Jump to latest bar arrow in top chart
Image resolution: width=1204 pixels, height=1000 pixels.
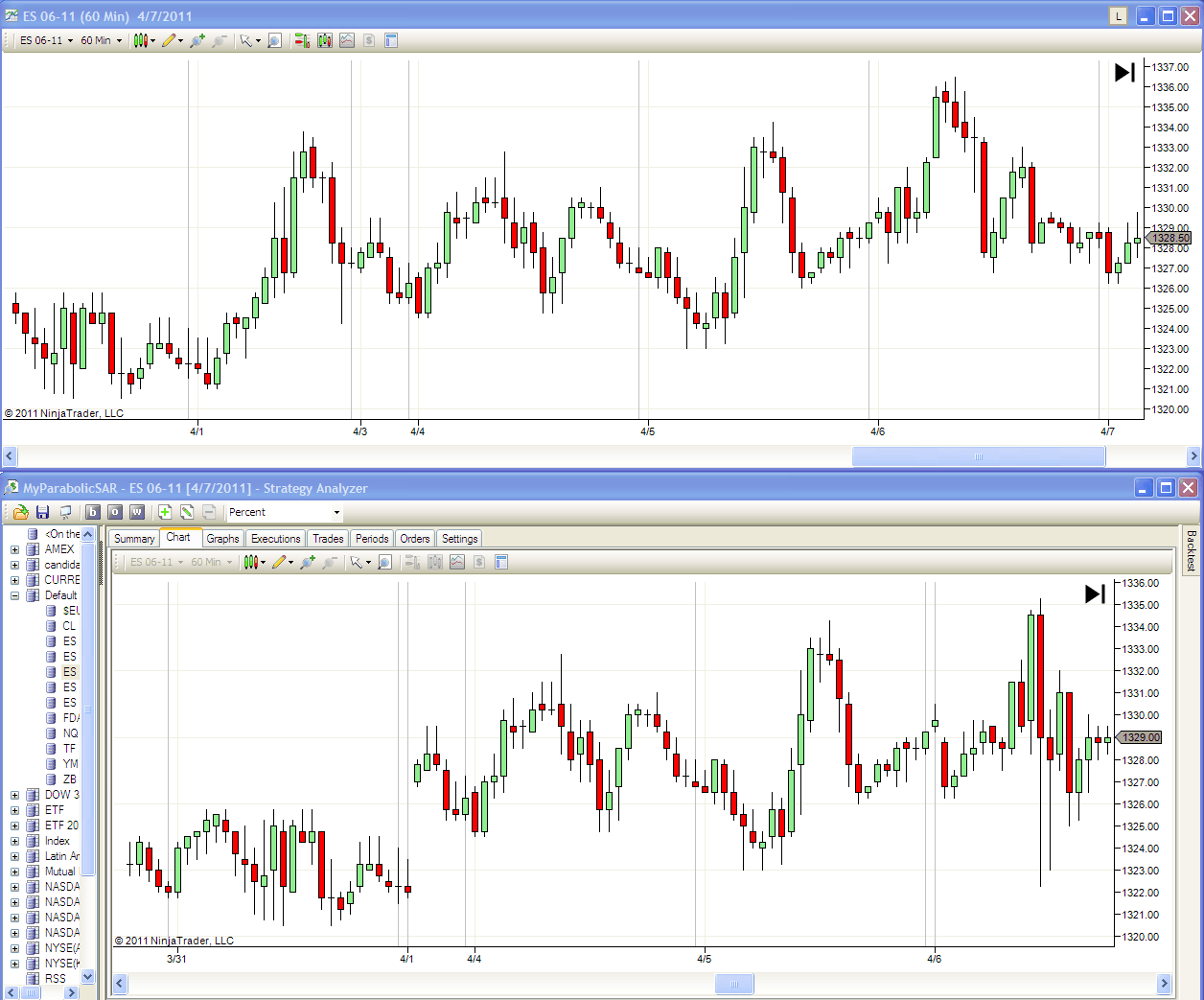click(1124, 72)
